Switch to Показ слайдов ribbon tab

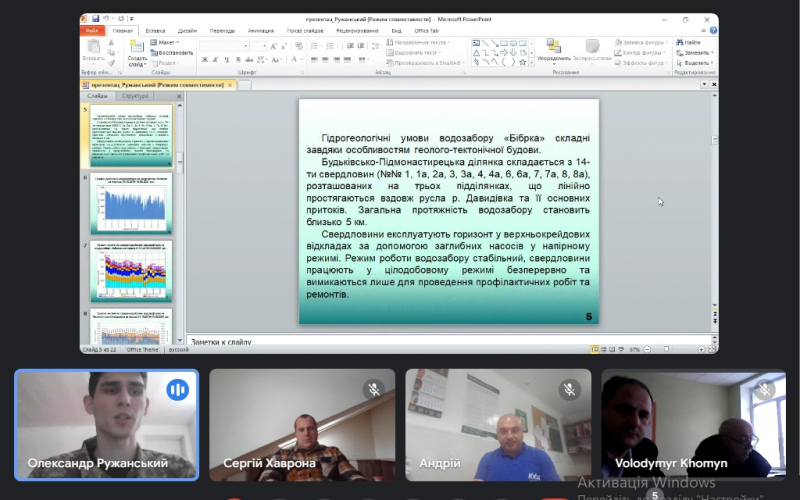point(305,31)
